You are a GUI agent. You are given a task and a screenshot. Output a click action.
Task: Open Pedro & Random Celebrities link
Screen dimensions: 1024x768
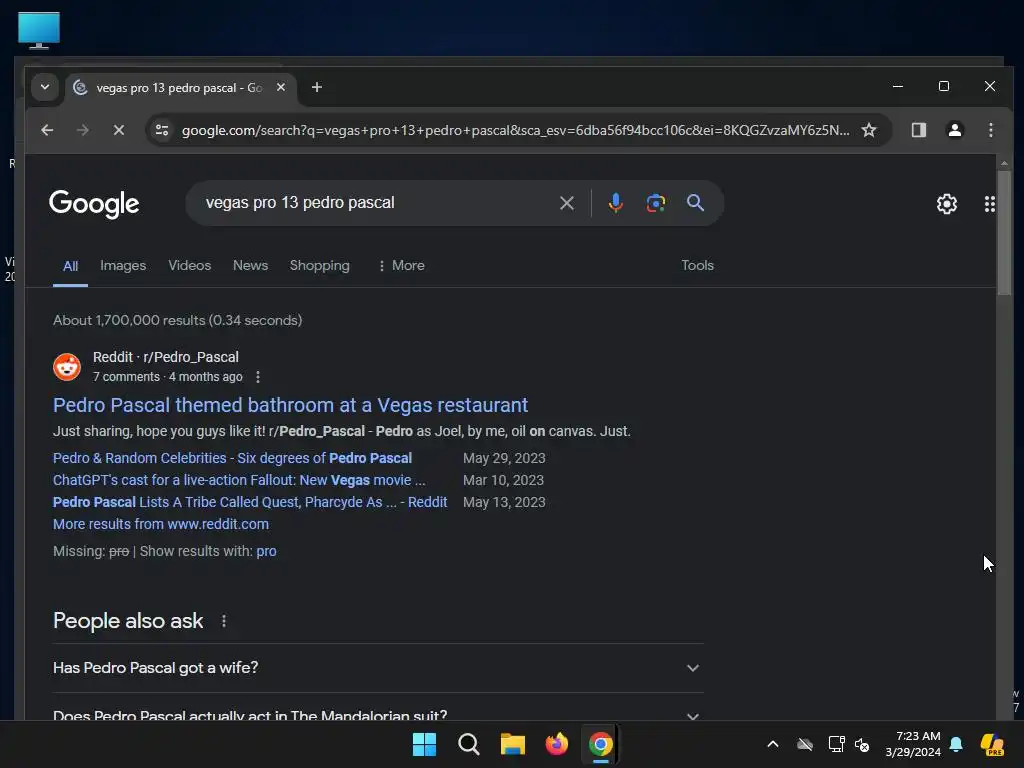point(232,458)
